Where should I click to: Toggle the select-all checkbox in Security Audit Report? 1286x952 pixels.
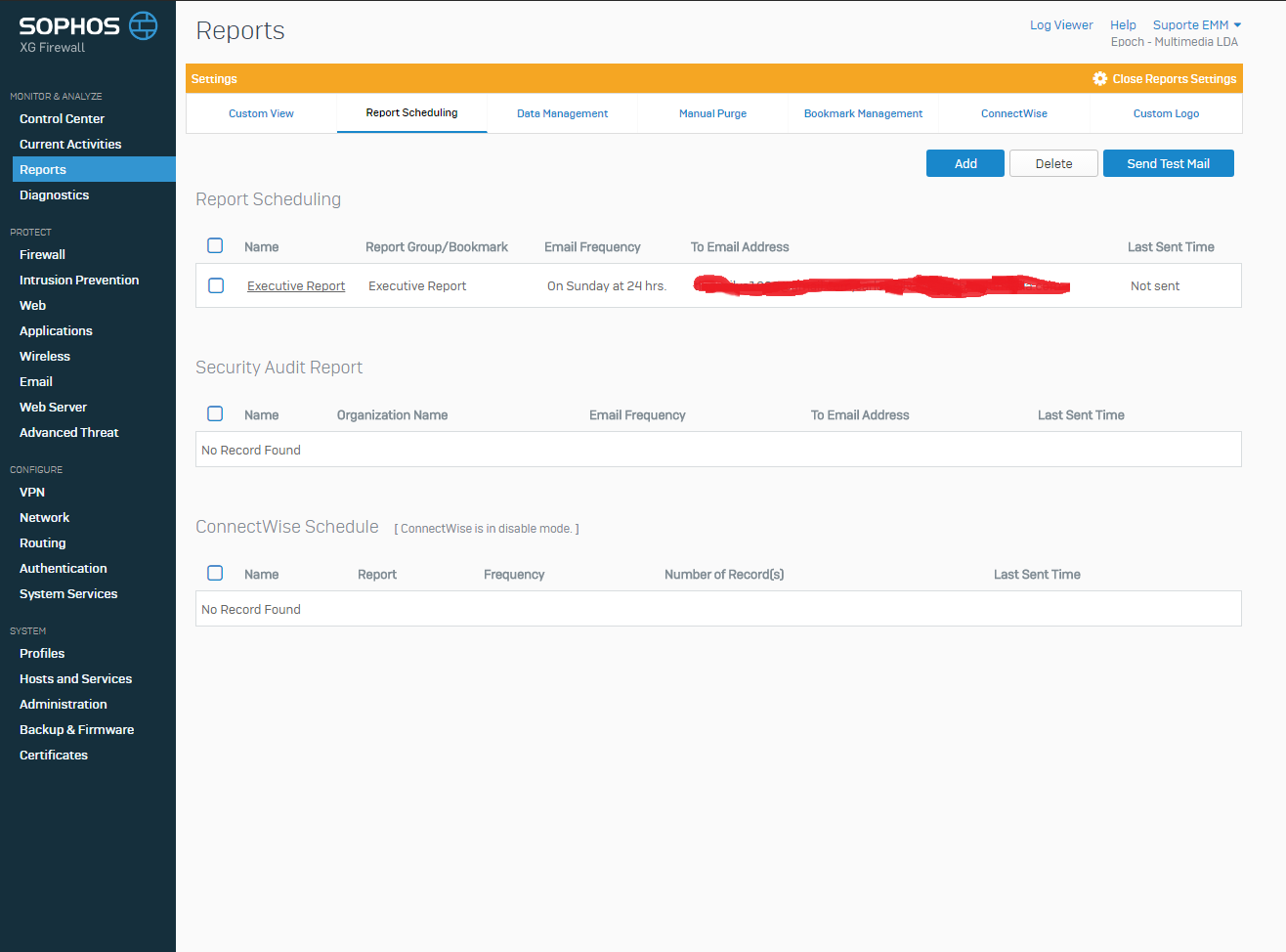(215, 413)
